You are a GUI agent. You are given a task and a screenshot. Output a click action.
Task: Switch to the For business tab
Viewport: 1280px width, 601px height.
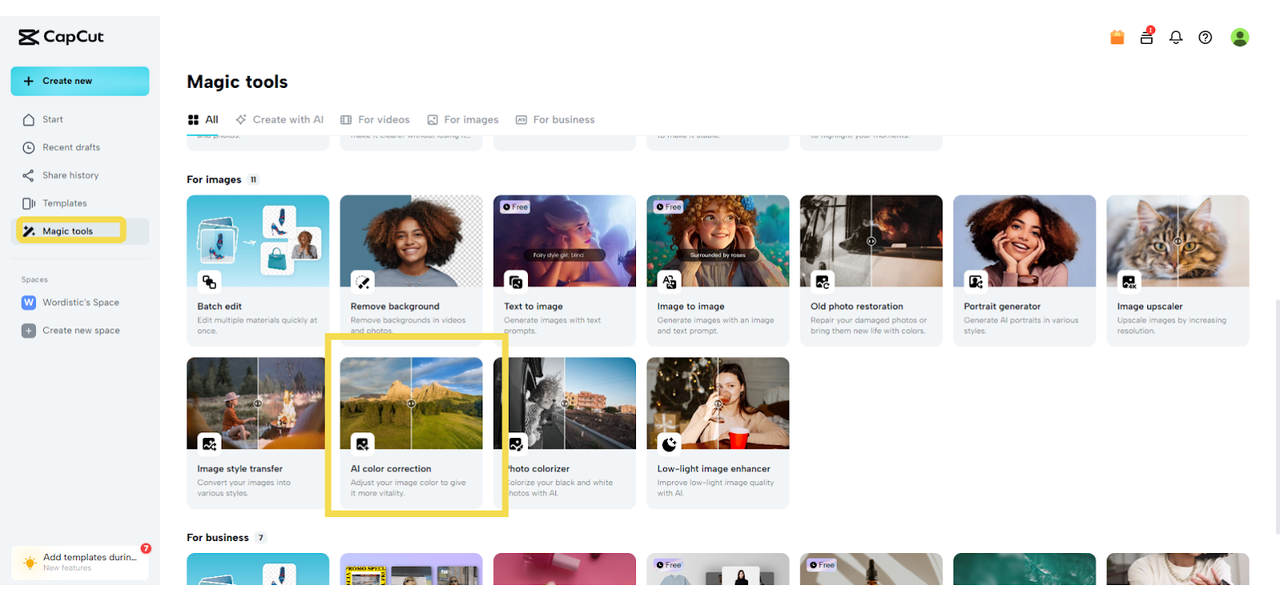(555, 119)
